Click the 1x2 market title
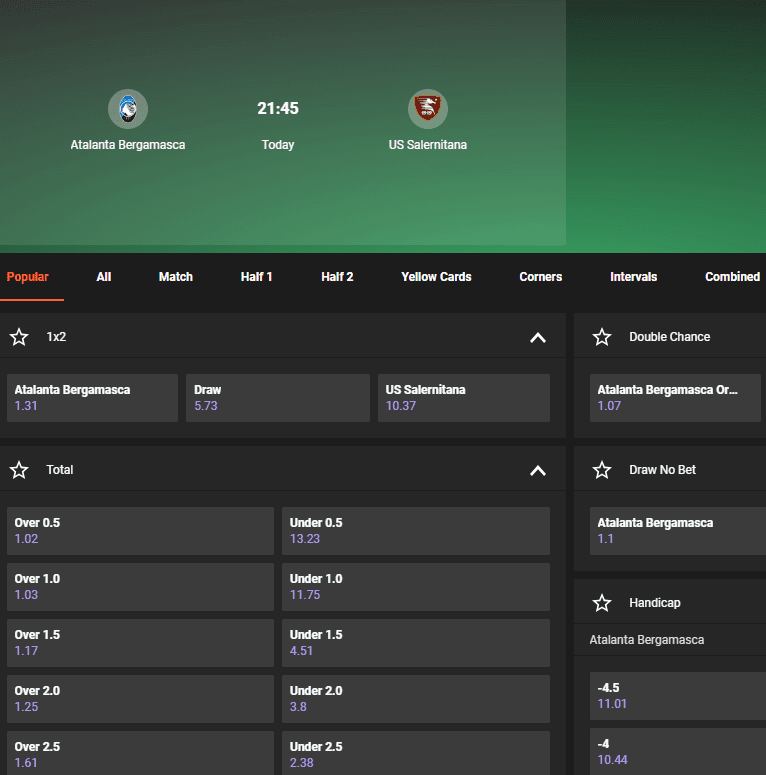Viewport: 766px width, 775px height. pos(56,337)
